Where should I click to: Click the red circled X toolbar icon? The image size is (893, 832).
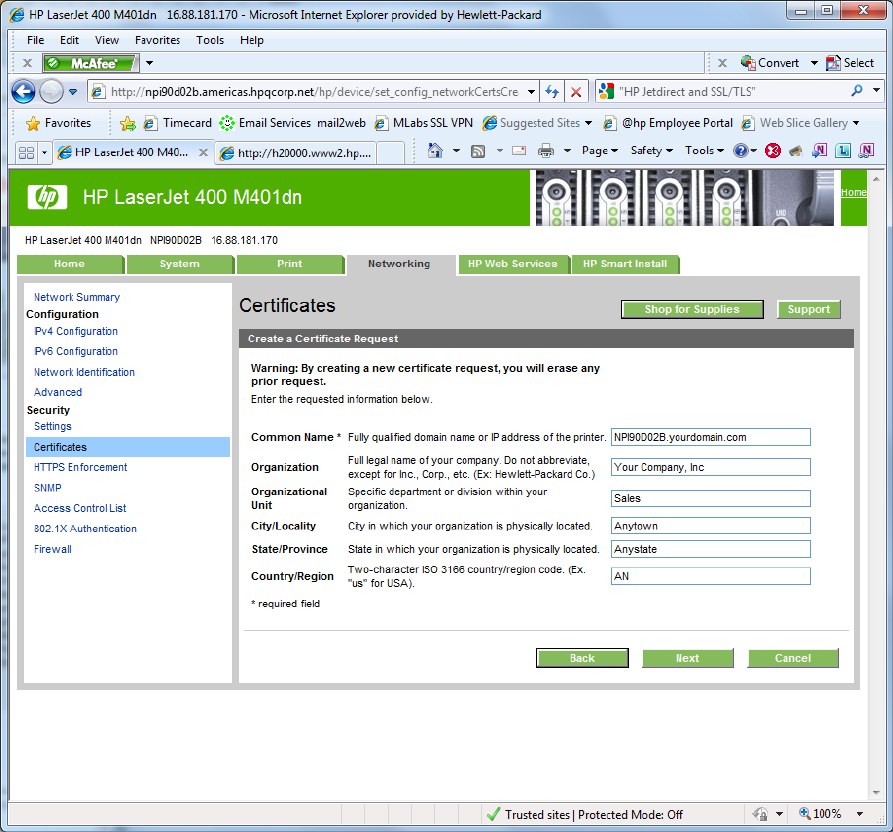pyautogui.click(x=773, y=151)
